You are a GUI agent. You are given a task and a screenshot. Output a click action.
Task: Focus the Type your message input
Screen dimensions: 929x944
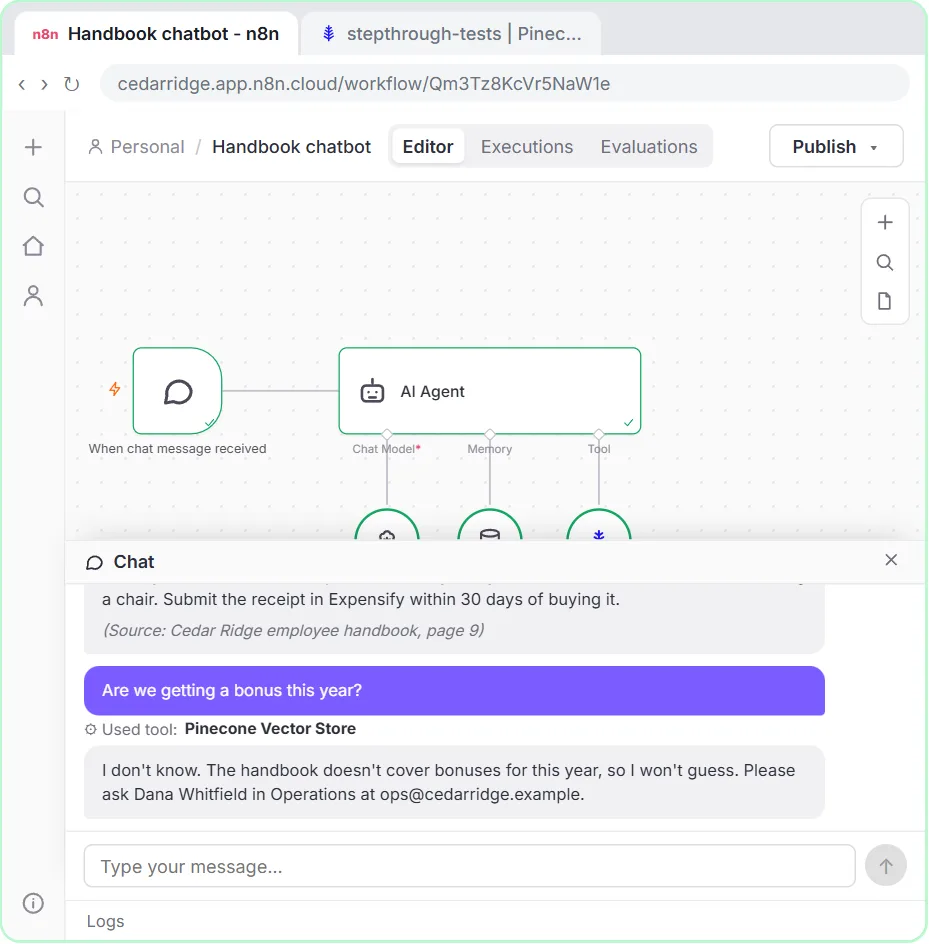470,866
